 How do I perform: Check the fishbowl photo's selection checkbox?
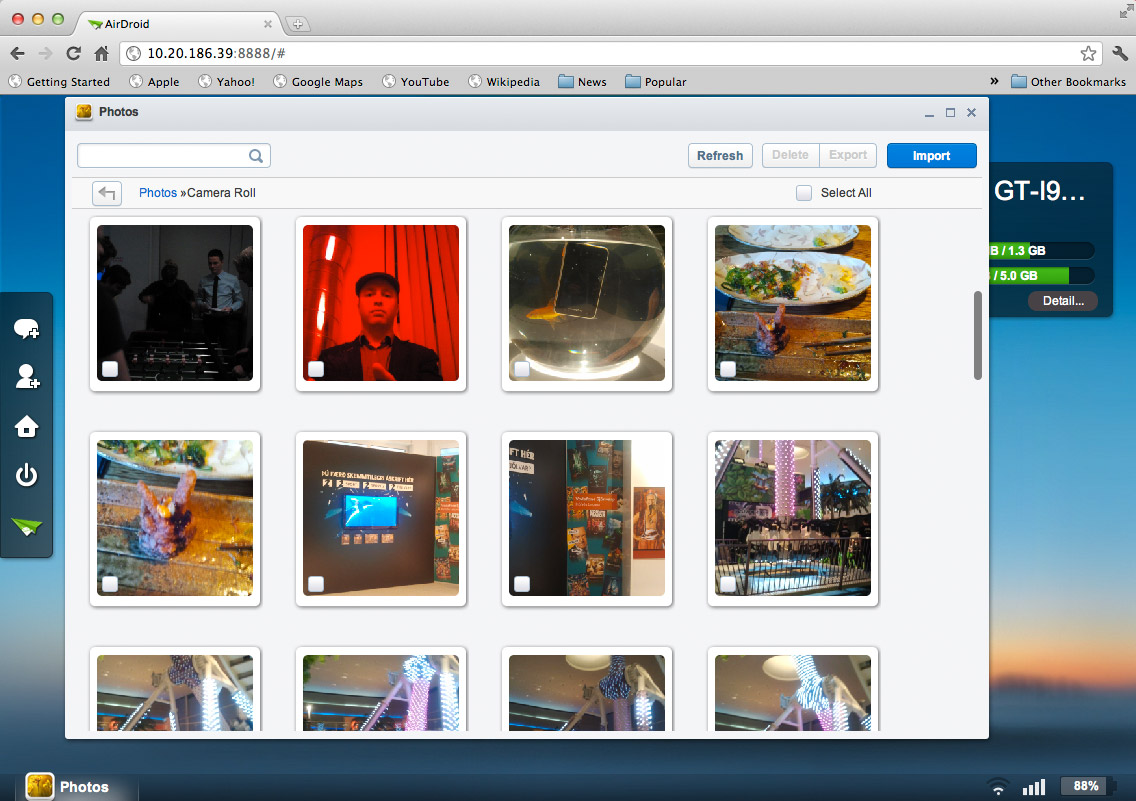point(521,370)
